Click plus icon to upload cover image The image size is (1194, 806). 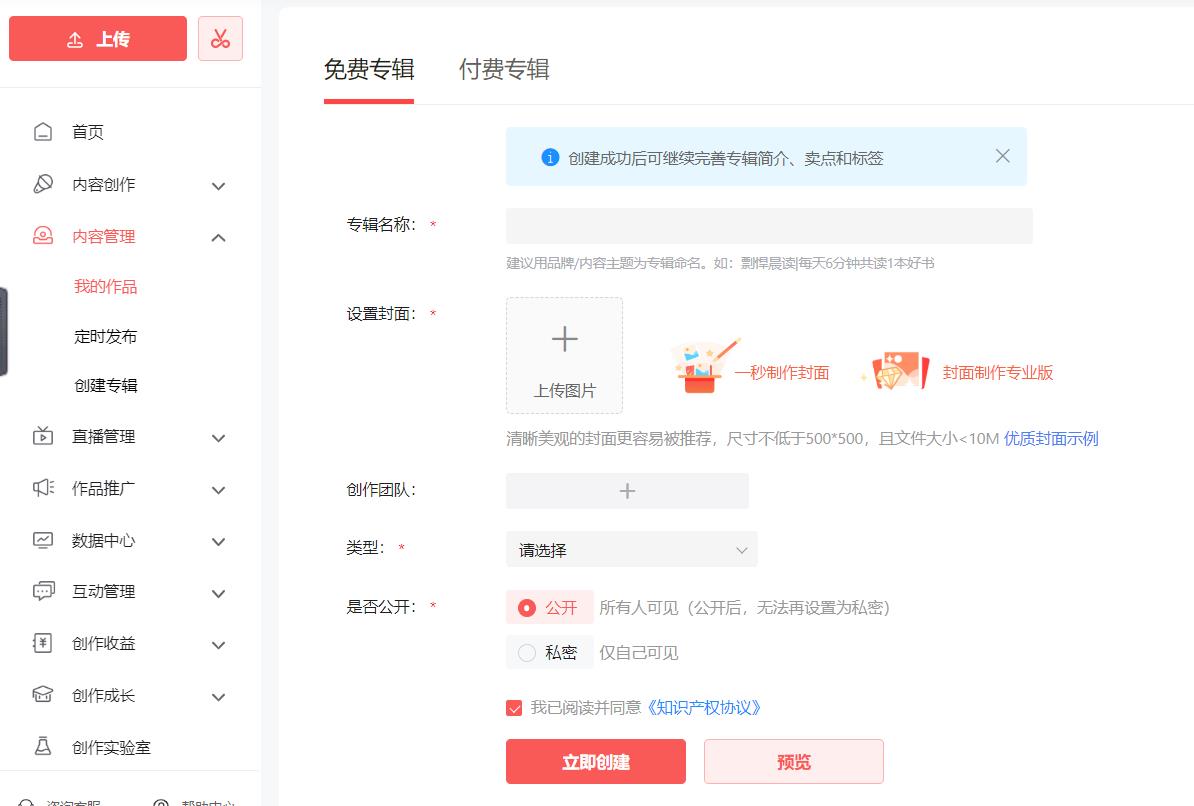pyautogui.click(x=564, y=340)
